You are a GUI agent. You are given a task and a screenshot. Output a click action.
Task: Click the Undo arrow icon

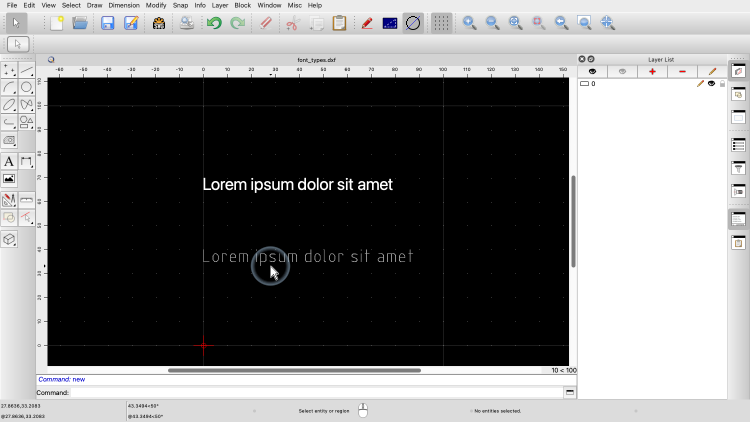tap(214, 23)
